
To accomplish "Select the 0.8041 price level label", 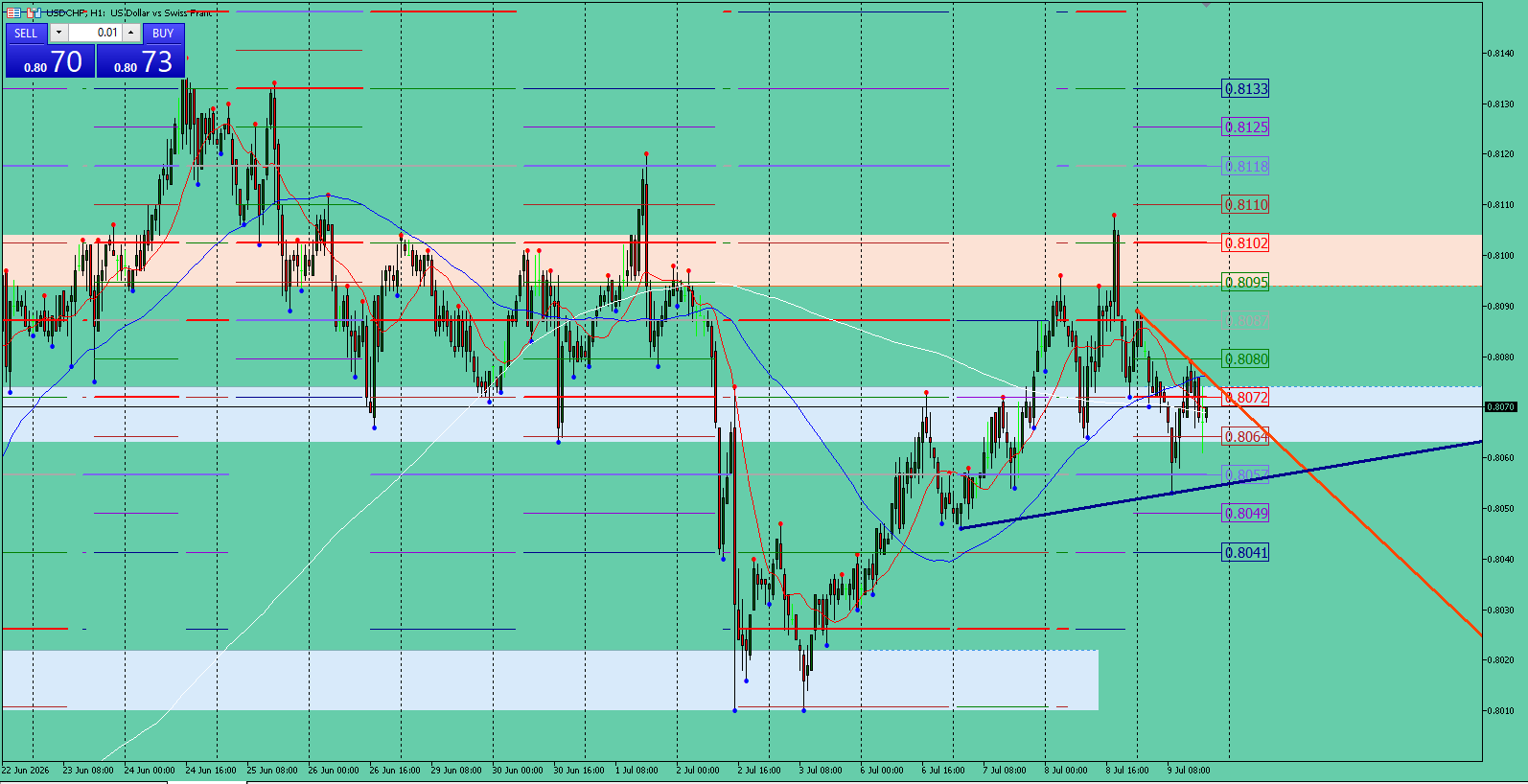I will [1245, 553].
